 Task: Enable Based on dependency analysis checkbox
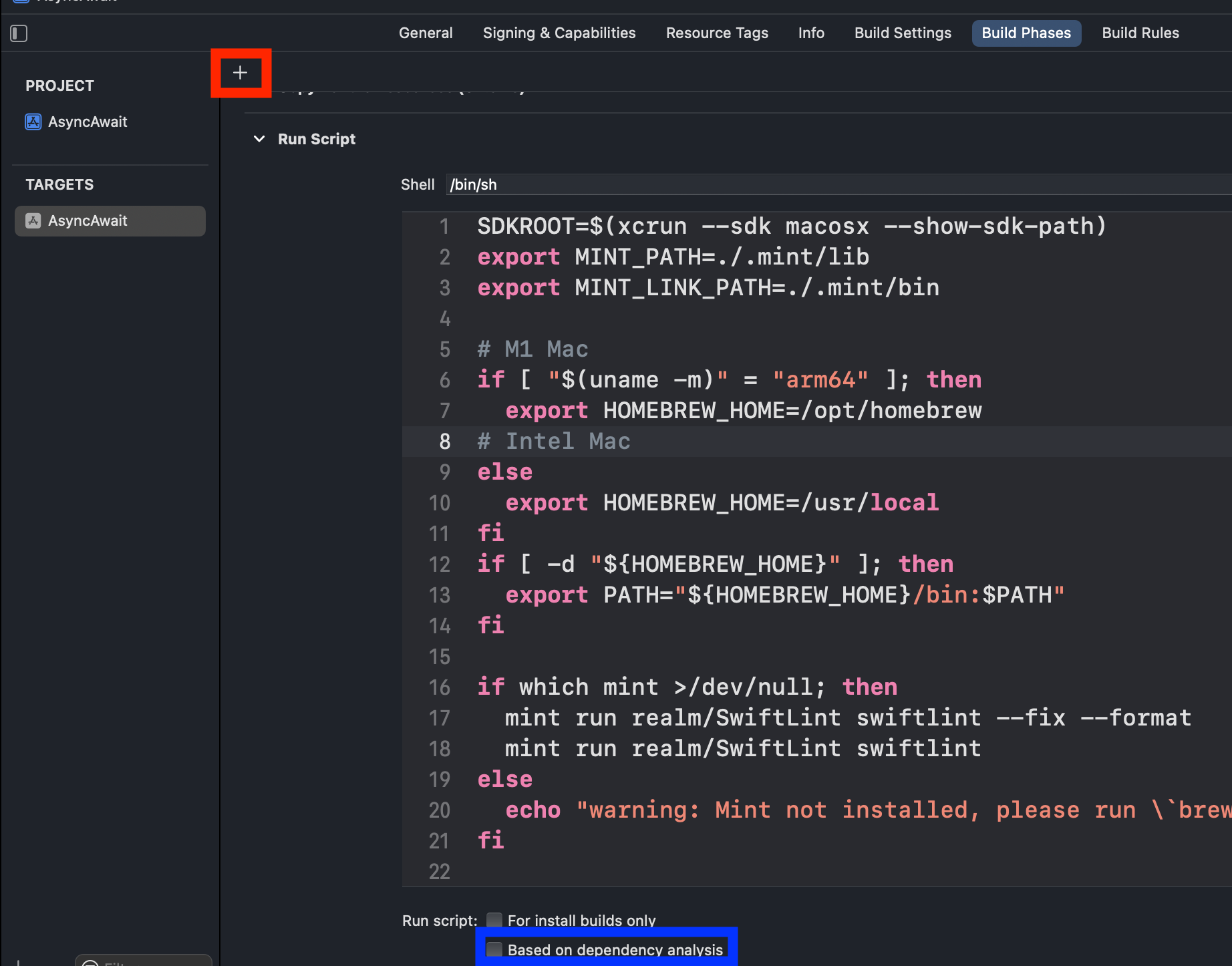tap(494, 949)
